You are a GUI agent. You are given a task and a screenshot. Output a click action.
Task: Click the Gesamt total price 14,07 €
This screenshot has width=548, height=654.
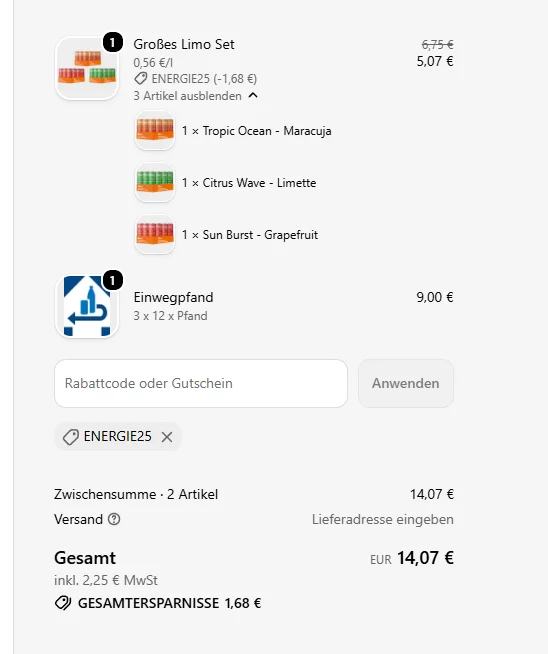pos(425,558)
